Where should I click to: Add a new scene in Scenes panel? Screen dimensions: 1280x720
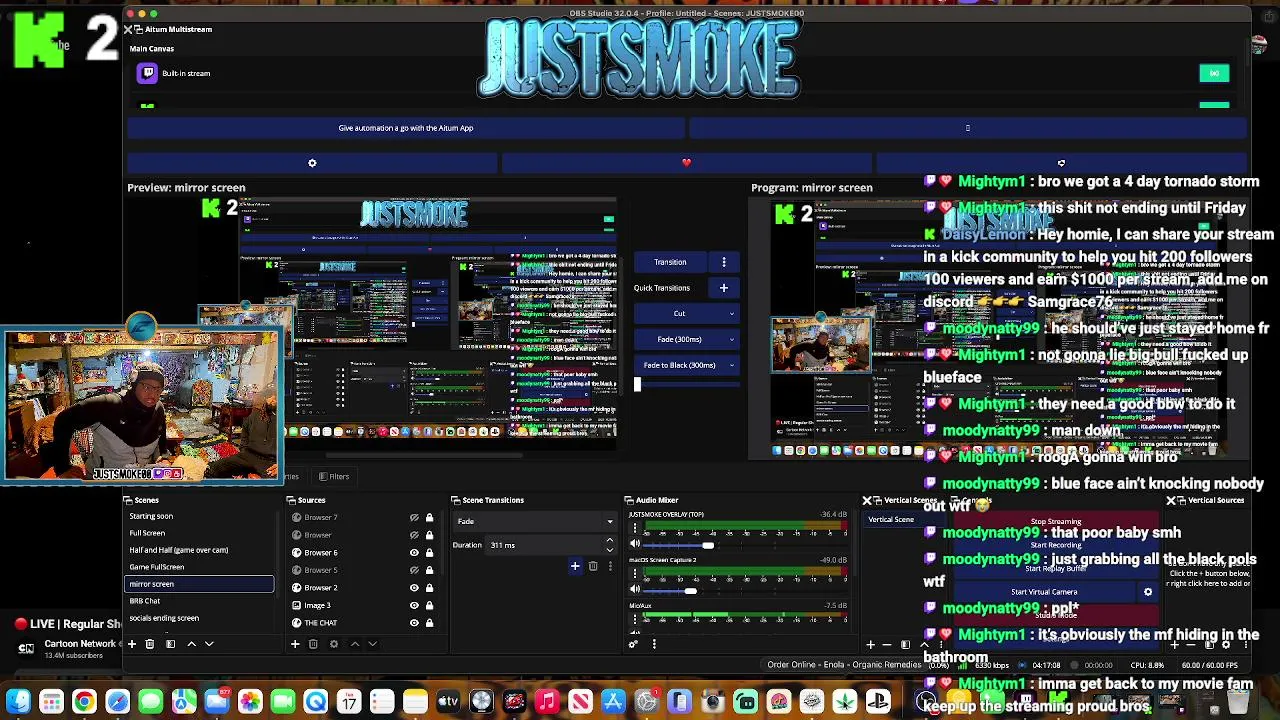[x=131, y=644]
